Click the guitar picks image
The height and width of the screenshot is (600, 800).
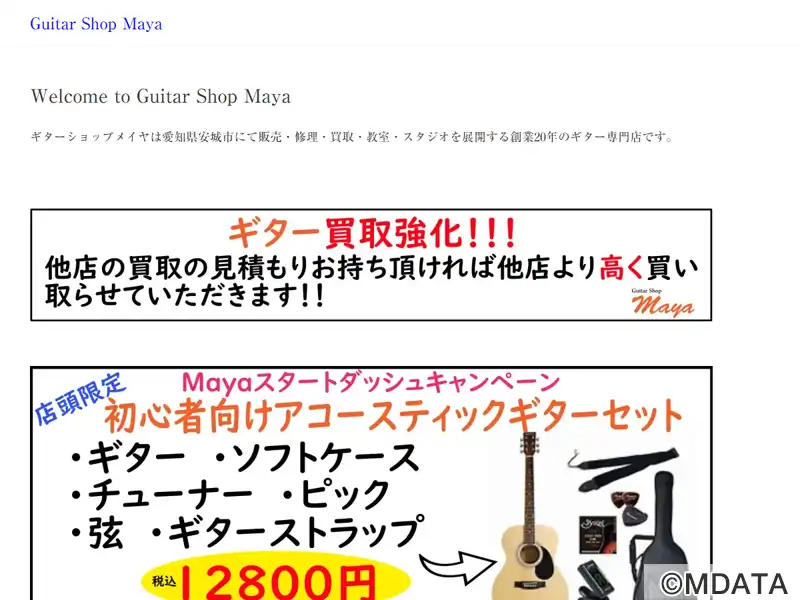point(630,508)
